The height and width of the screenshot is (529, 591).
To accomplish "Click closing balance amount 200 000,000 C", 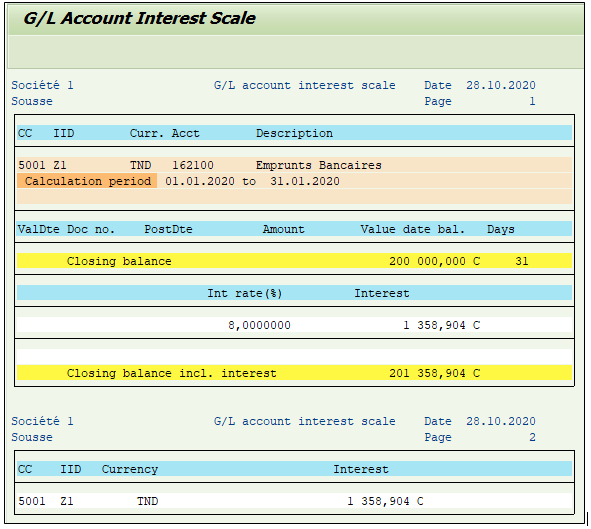I will (435, 261).
